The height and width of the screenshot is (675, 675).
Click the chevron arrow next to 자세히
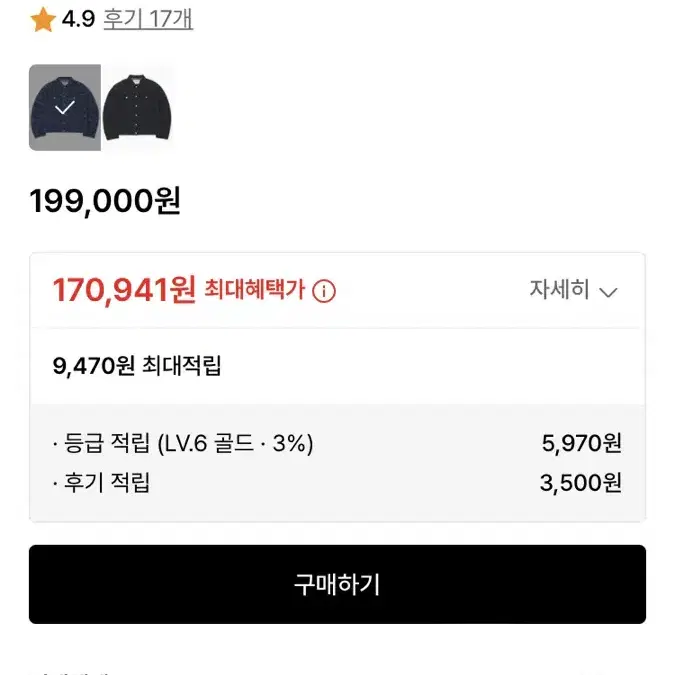point(608,293)
